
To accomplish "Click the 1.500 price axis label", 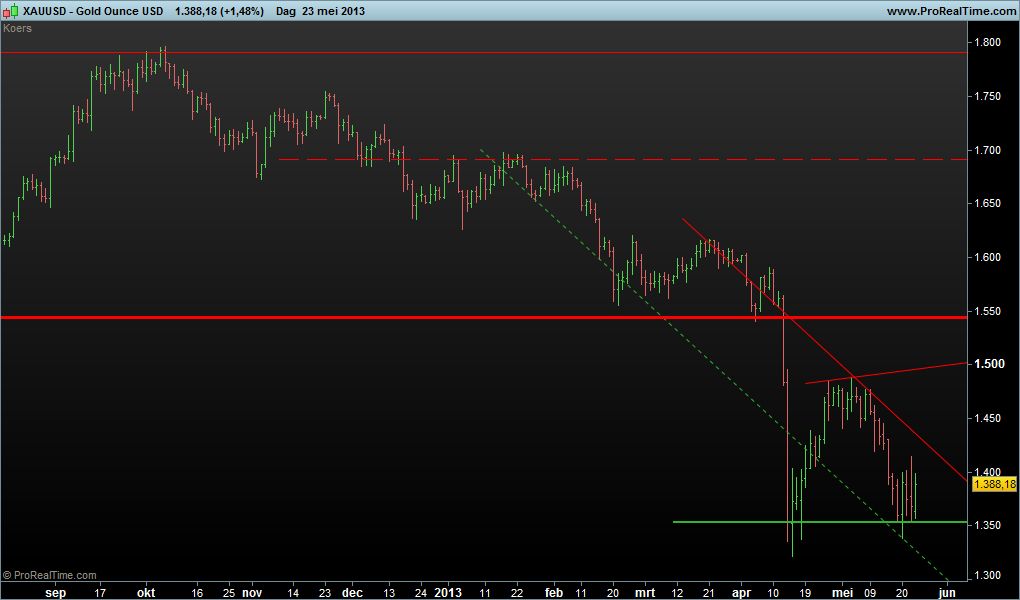I will click(988, 364).
